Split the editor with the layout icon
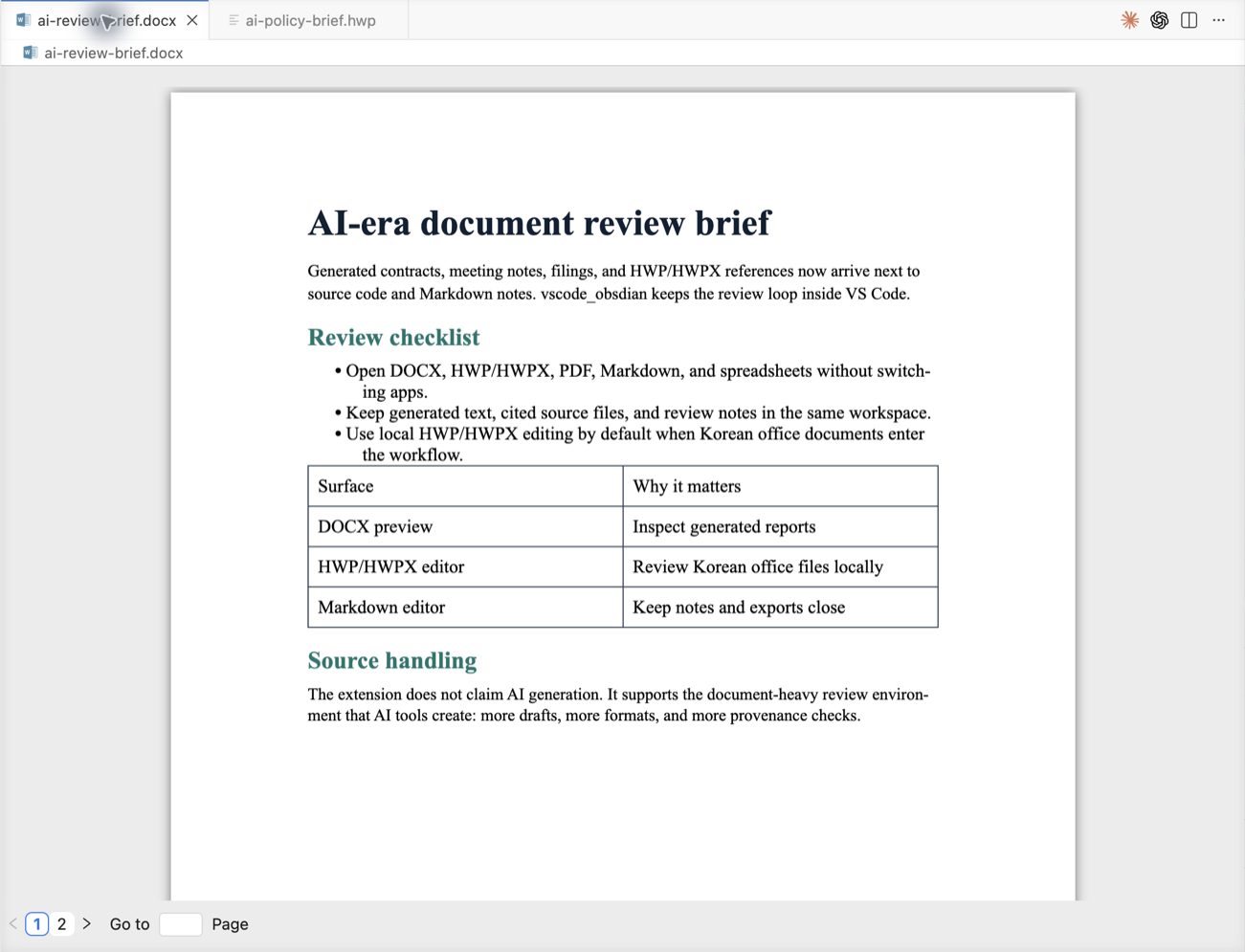 1189,20
